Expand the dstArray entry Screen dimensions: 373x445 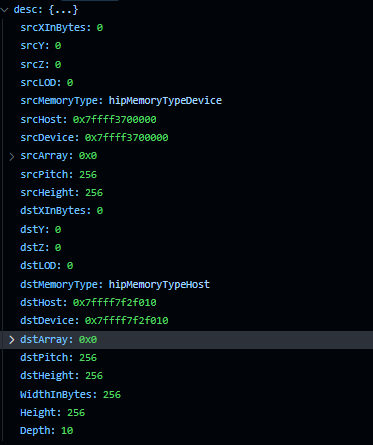pyautogui.click(x=12, y=340)
